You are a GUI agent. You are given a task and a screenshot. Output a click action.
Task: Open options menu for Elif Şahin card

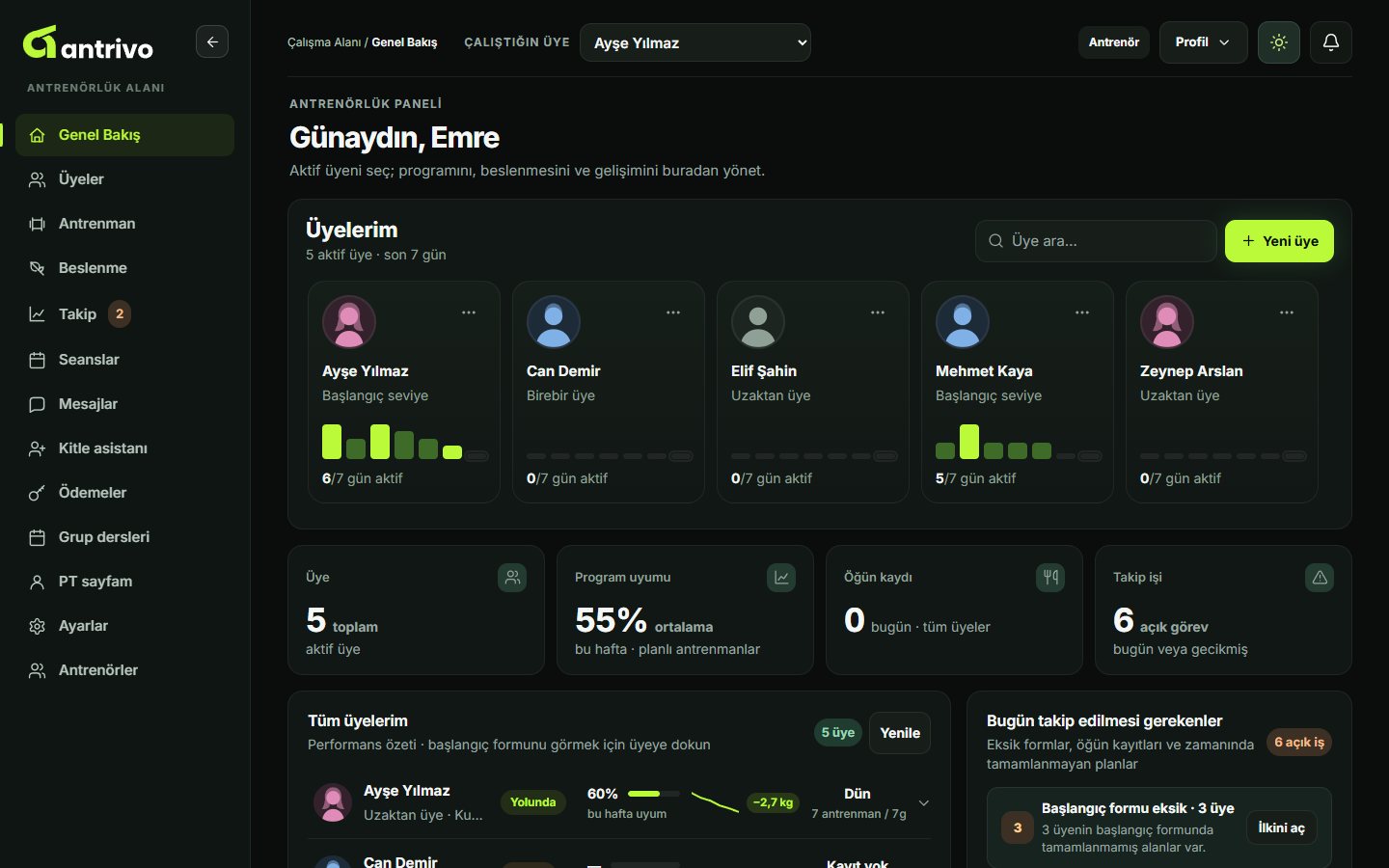[x=878, y=312]
